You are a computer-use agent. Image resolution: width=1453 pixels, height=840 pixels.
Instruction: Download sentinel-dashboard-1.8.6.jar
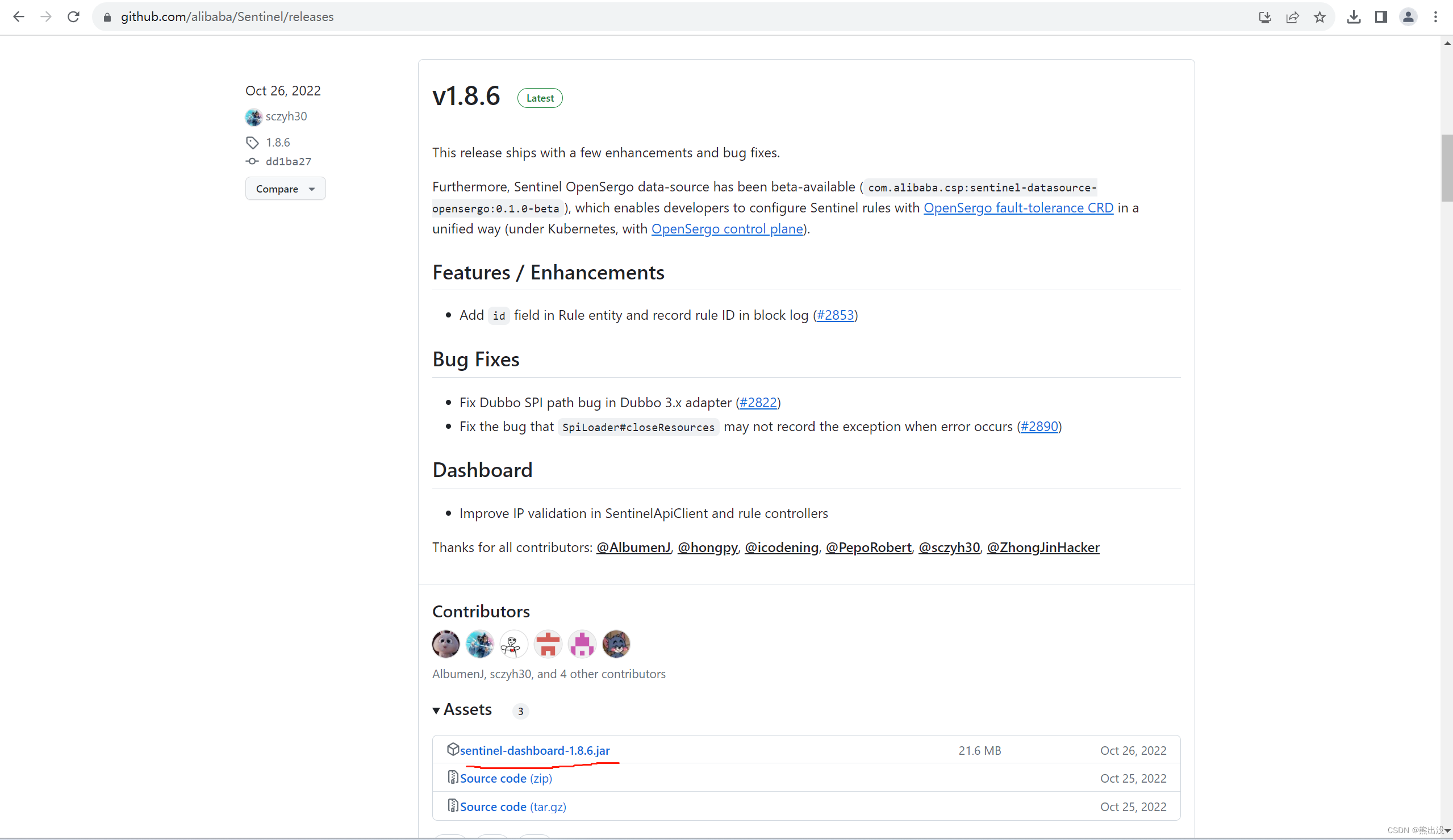point(534,750)
